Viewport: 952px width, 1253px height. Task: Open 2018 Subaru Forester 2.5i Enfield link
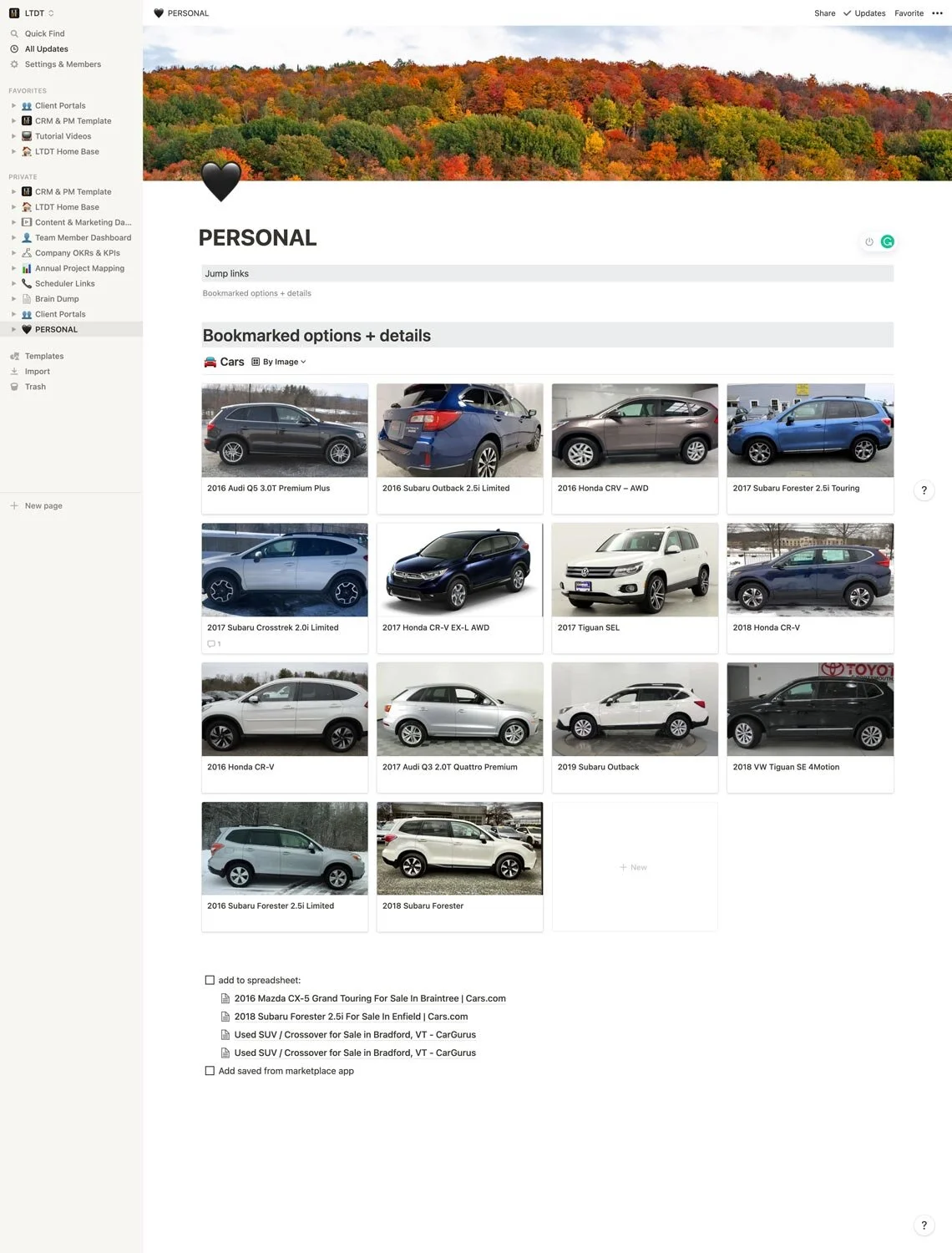351,1017
